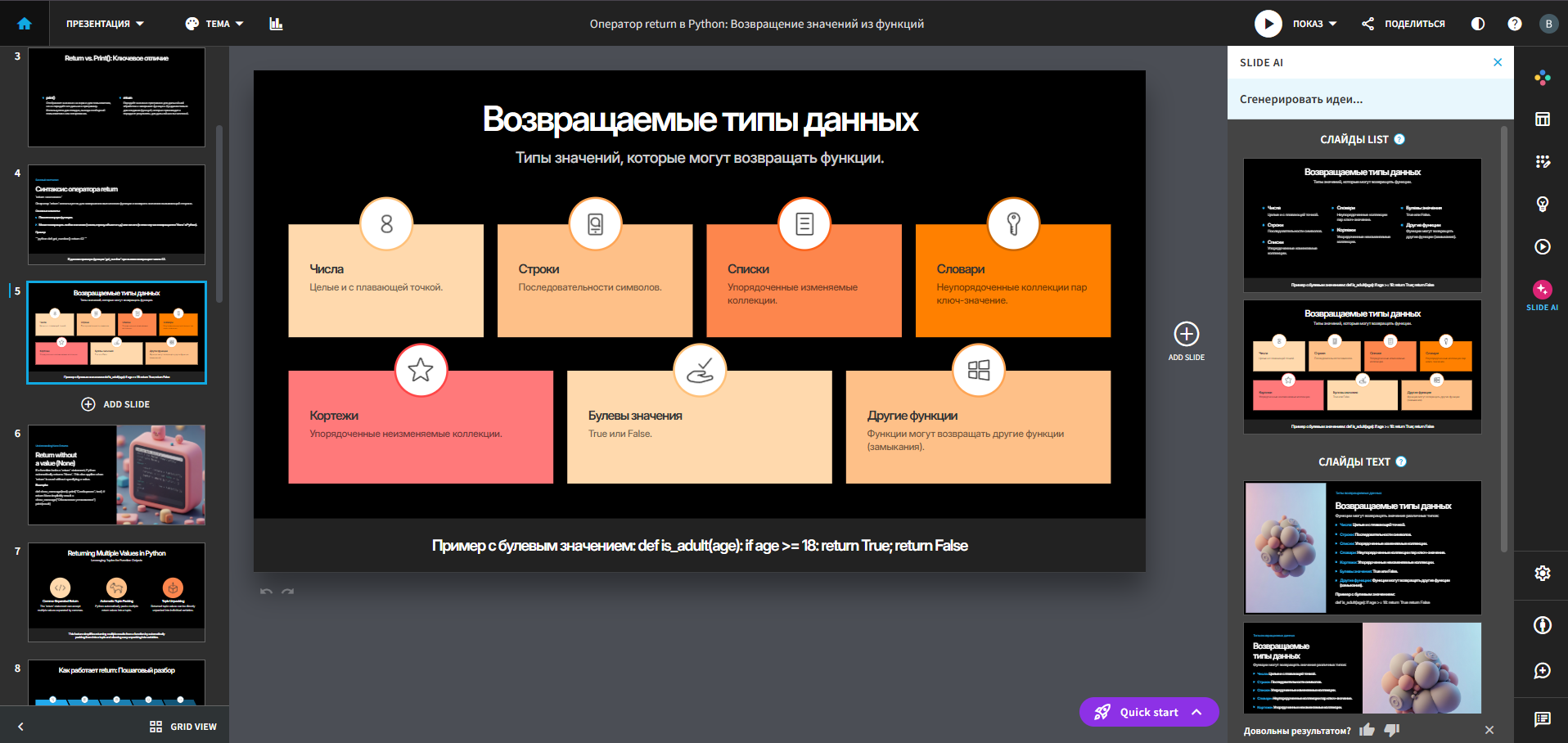Select the Returning Multiple Values slide thumbnail
The height and width of the screenshot is (743, 1568).
(x=115, y=592)
